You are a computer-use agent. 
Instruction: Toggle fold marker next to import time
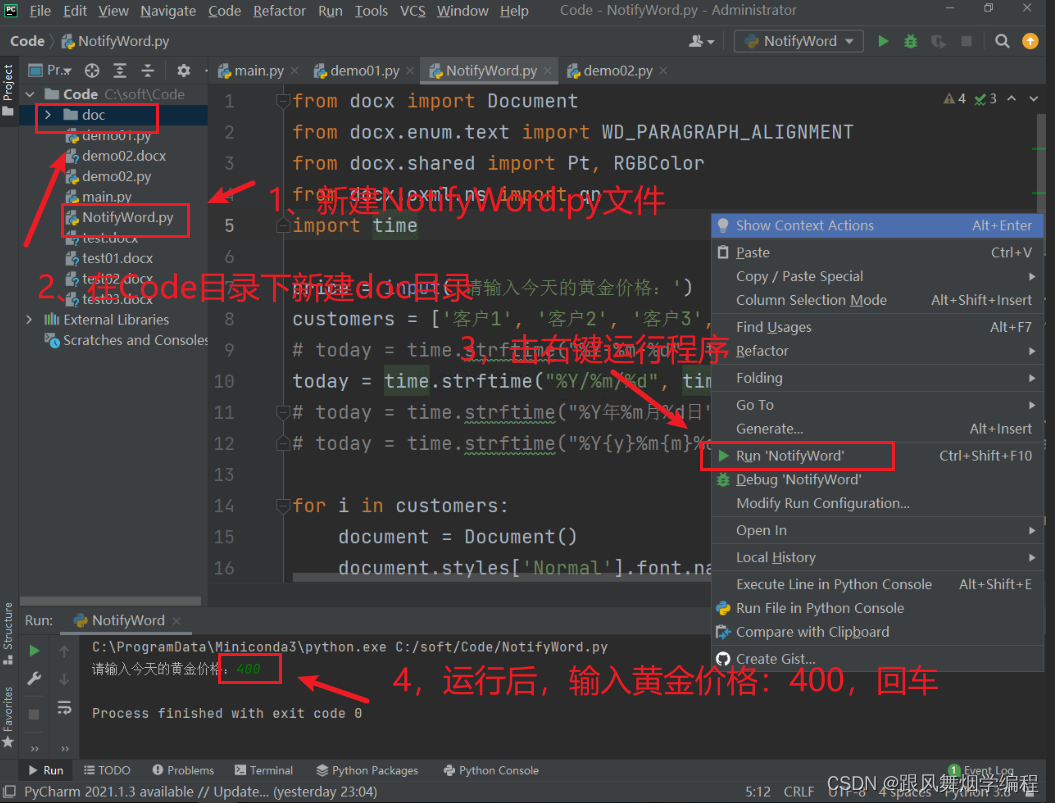[x=283, y=225]
